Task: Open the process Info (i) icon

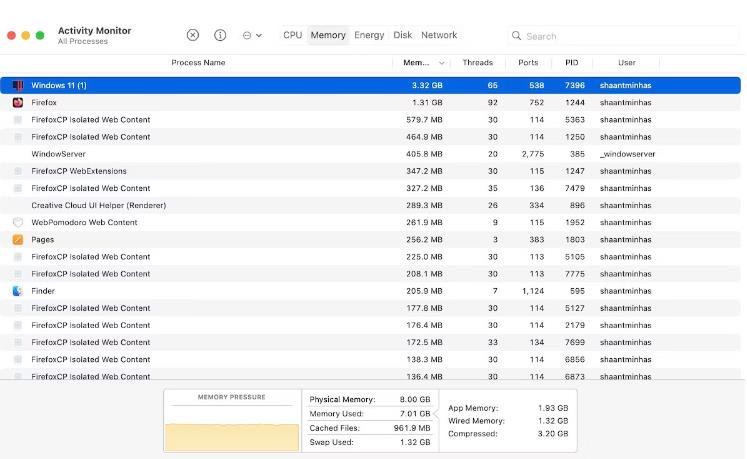Action: 220,35
